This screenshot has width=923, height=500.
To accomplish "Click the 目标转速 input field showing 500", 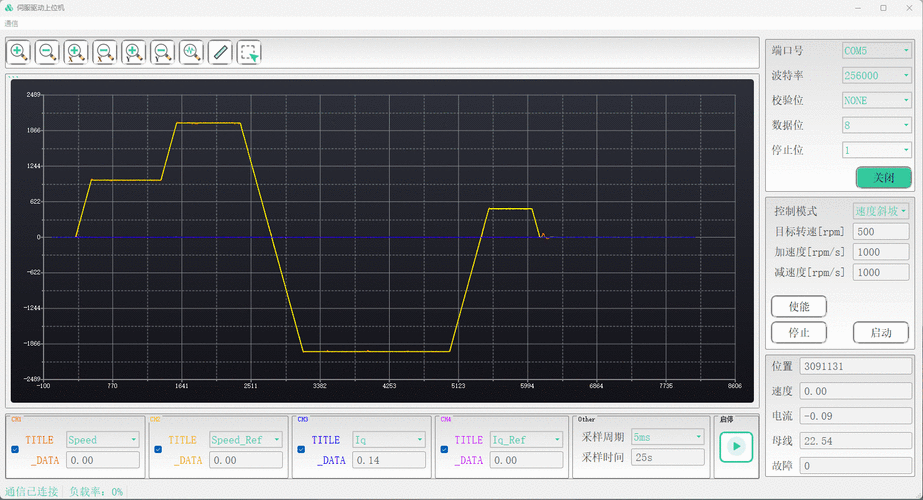I will pyautogui.click(x=881, y=232).
